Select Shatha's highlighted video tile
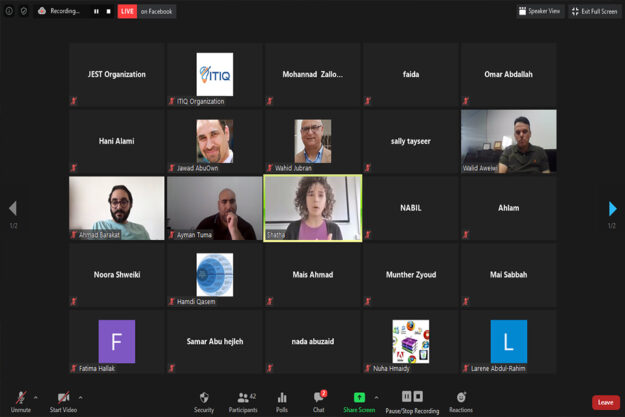Image resolution: width=625 pixels, height=417 pixels. coord(312,208)
